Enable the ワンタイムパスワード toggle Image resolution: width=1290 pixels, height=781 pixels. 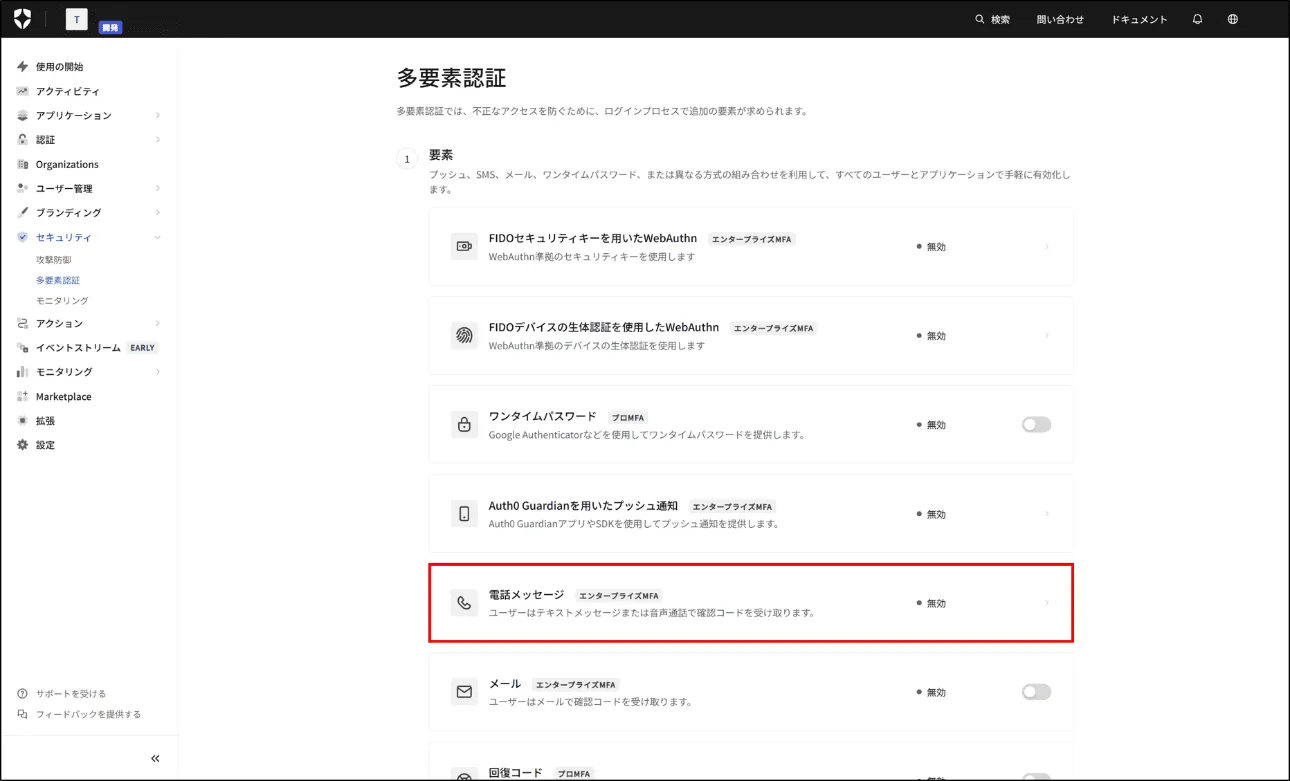[x=1036, y=425]
